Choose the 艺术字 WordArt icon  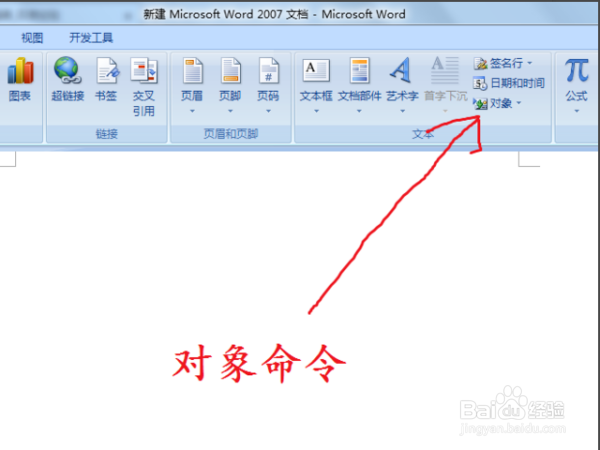coord(401,70)
